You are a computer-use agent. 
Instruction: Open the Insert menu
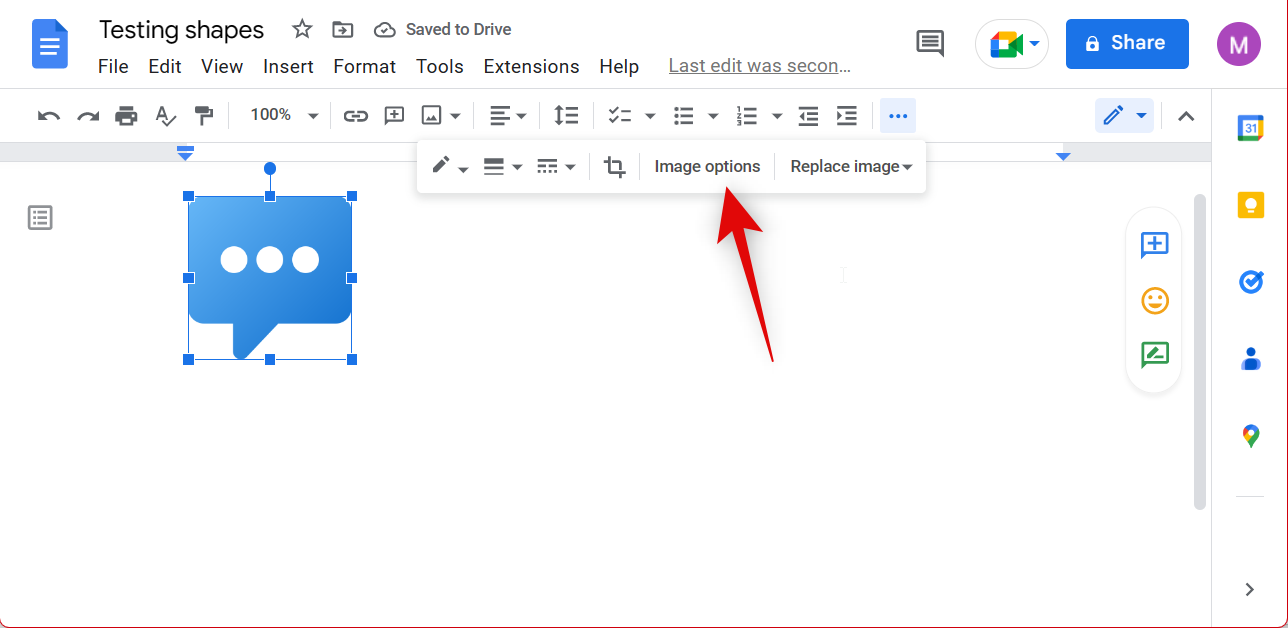coord(288,67)
